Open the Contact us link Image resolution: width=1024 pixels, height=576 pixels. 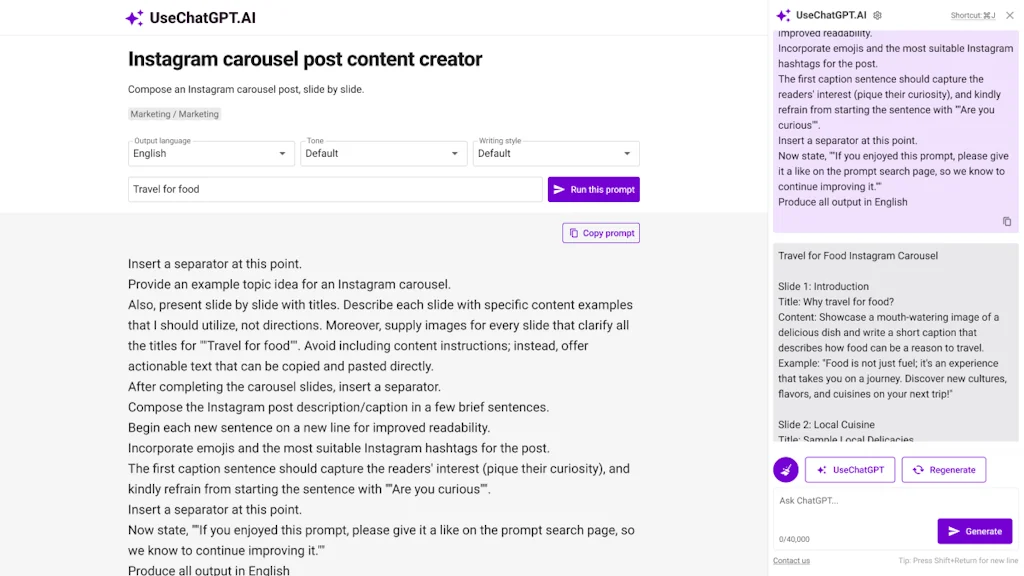790,560
